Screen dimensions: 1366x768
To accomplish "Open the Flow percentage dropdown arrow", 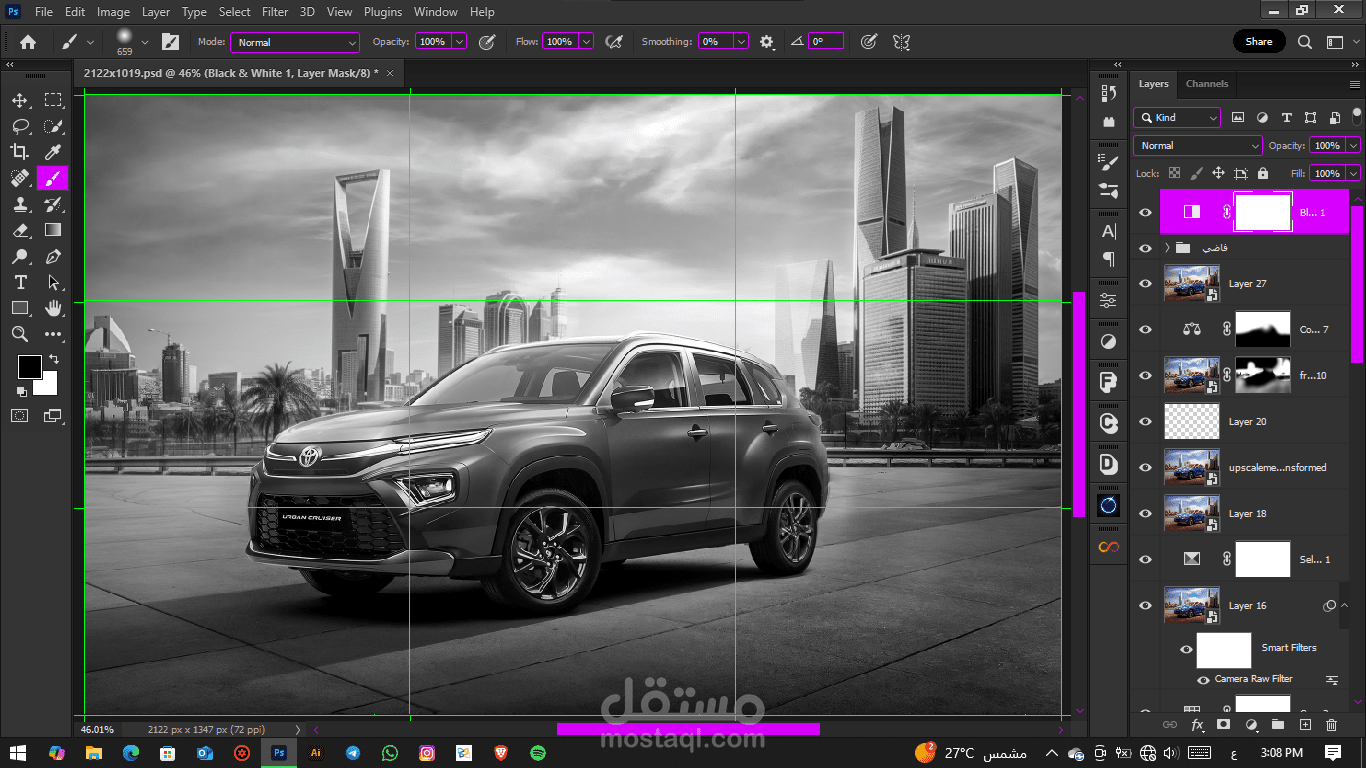I will point(586,42).
